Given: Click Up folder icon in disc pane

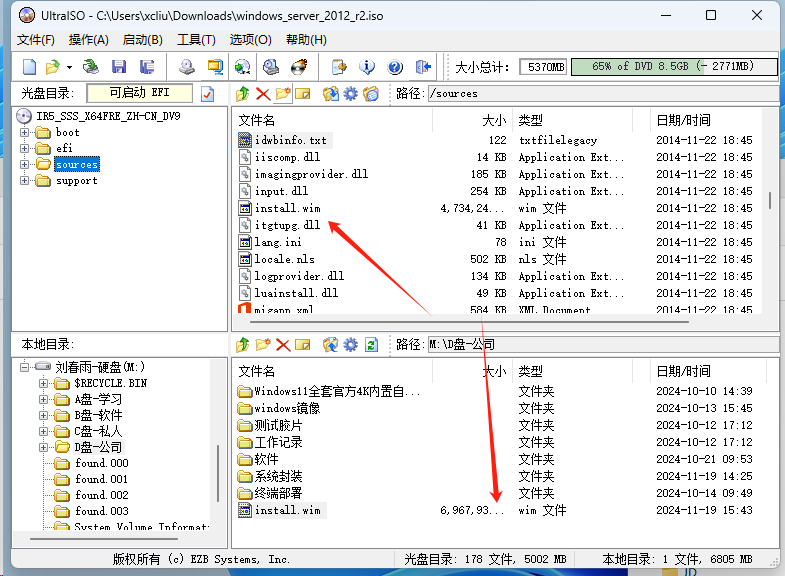Looking at the screenshot, I should (x=243, y=94).
